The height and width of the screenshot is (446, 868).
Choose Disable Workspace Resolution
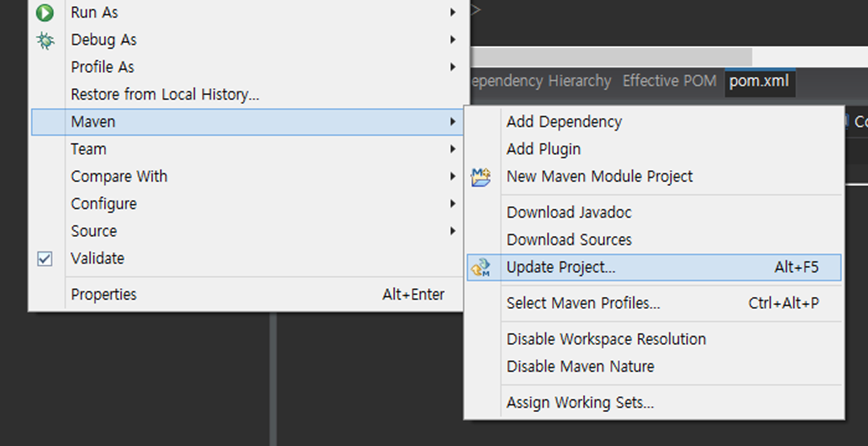point(654,339)
